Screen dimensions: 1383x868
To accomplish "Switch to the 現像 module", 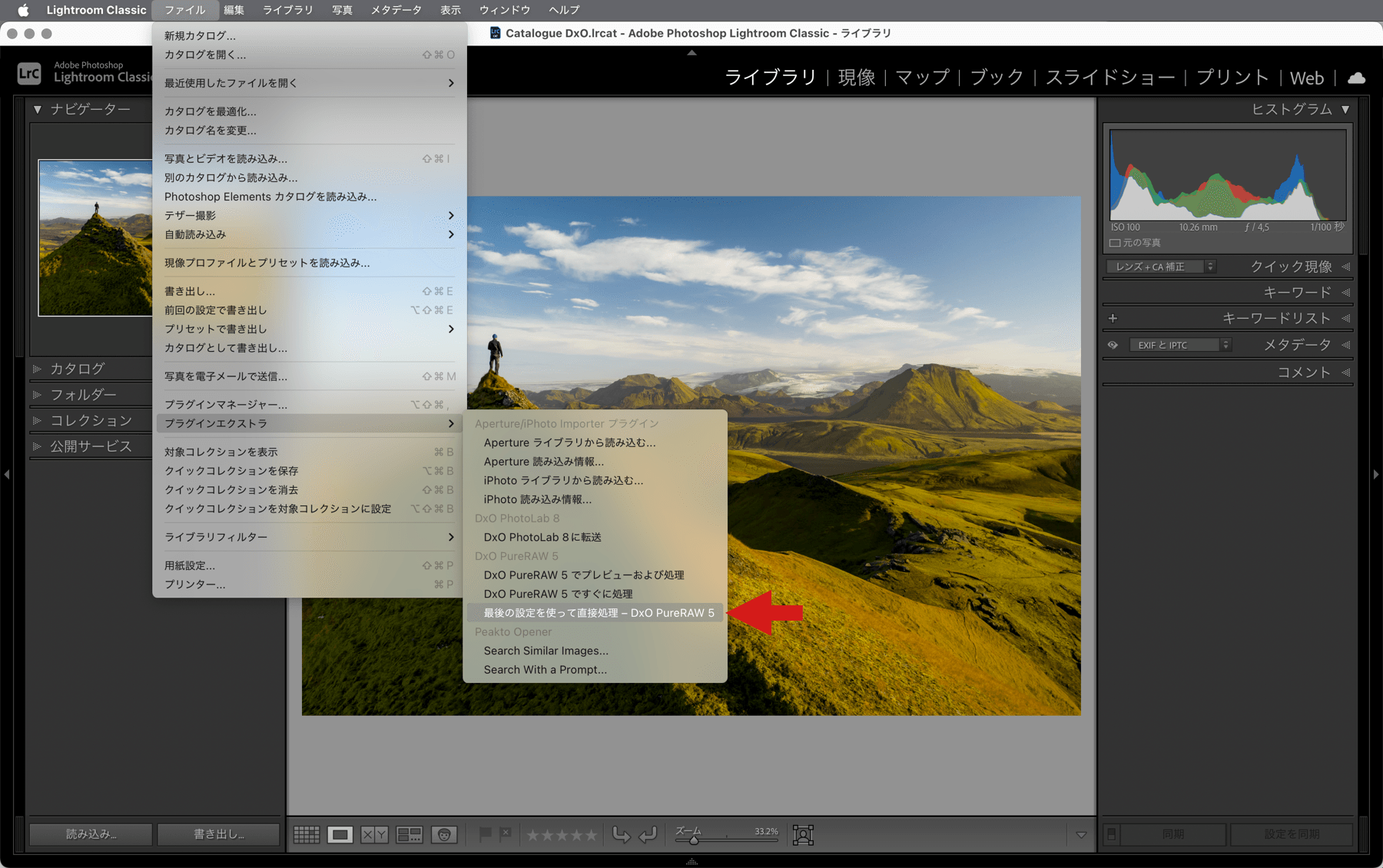I will point(857,78).
